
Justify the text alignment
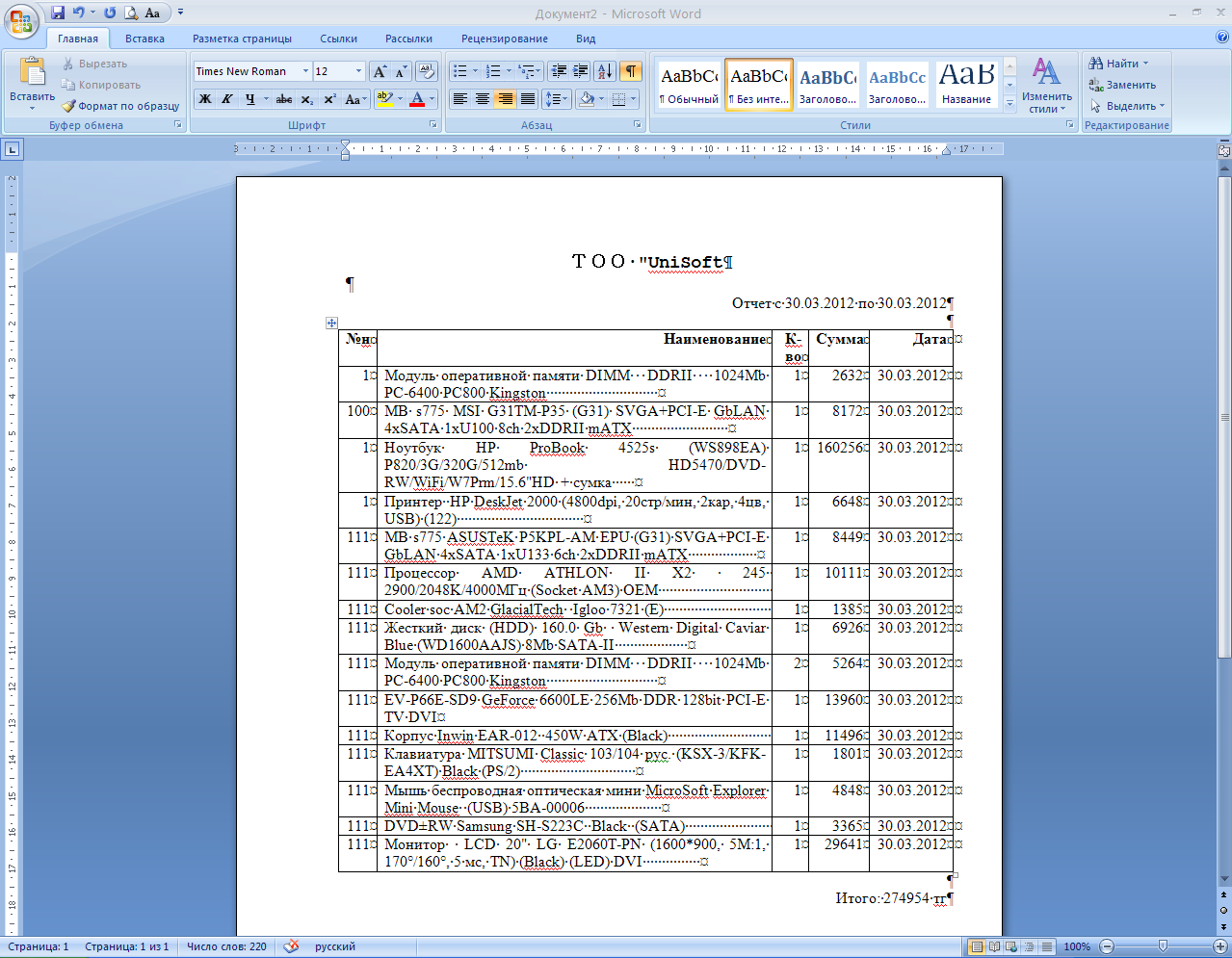point(528,99)
